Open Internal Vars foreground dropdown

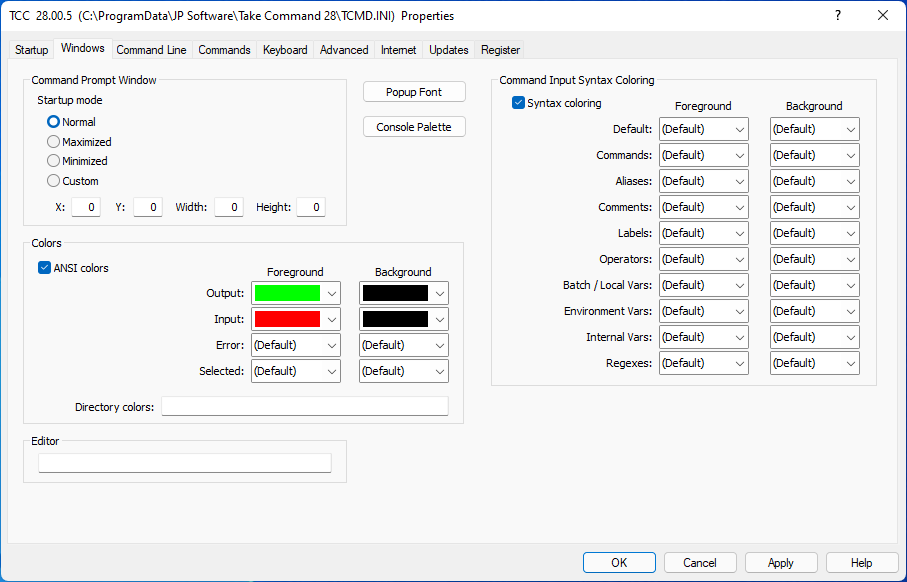[703, 337]
